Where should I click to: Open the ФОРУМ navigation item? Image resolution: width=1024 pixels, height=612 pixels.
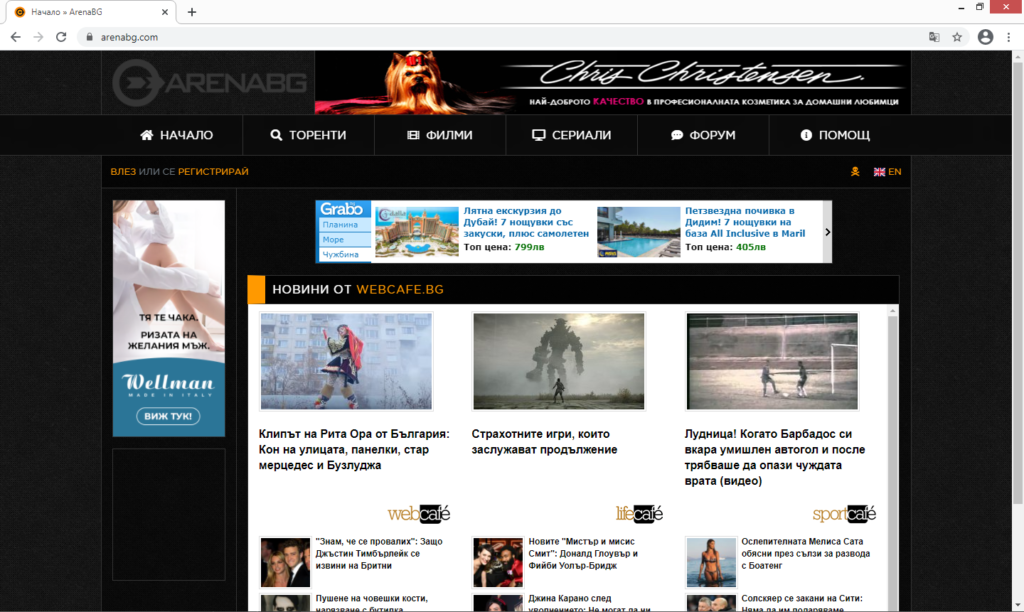pos(703,135)
